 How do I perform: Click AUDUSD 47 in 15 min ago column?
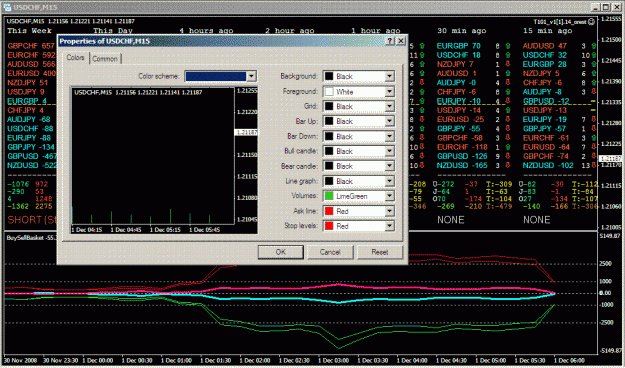point(544,46)
